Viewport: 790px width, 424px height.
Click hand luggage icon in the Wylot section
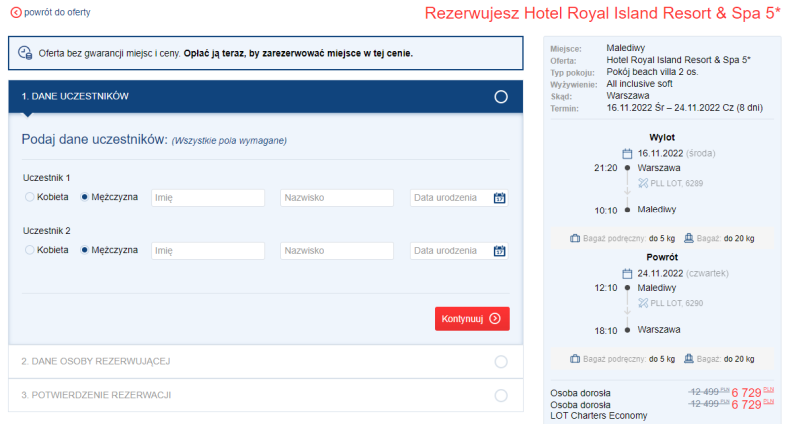[x=575, y=238]
